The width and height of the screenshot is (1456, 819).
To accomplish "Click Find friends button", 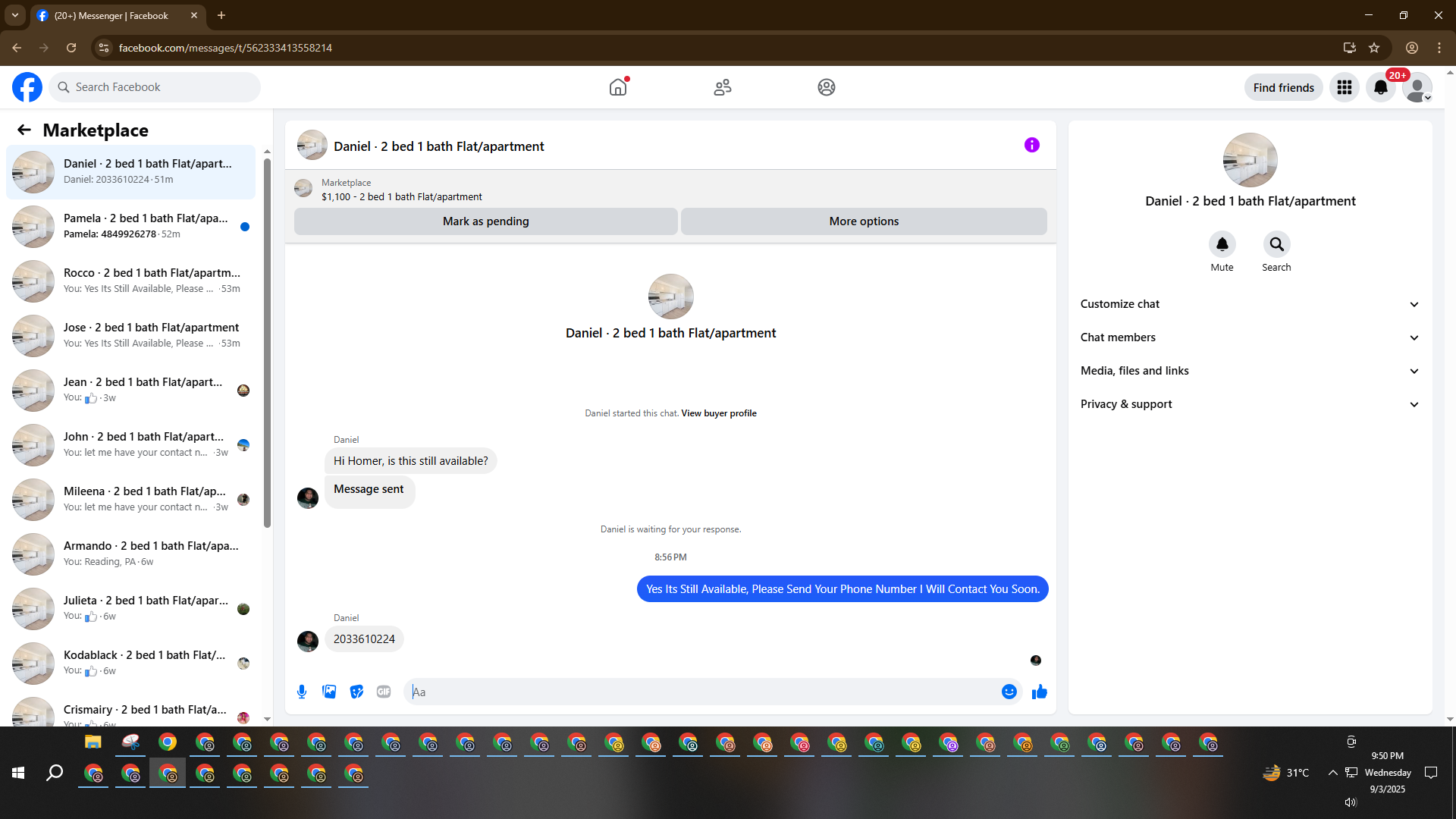I will click(1283, 87).
